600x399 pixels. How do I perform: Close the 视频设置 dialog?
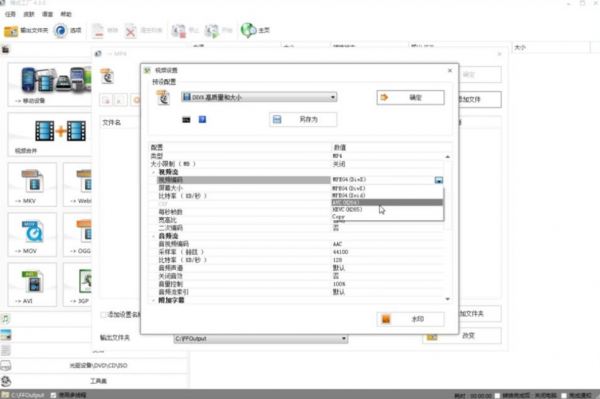pyautogui.click(x=450, y=70)
